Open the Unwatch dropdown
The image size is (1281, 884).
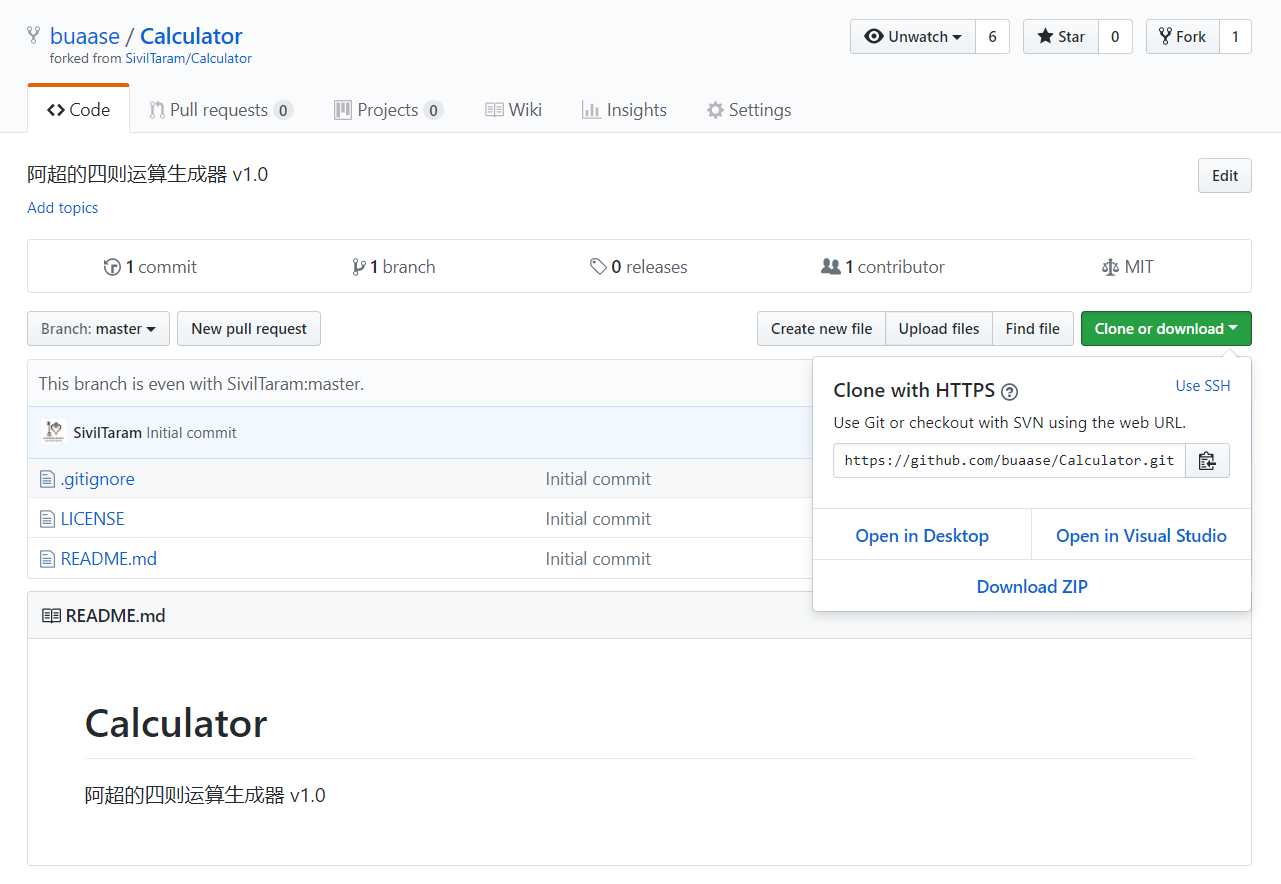(x=913, y=37)
